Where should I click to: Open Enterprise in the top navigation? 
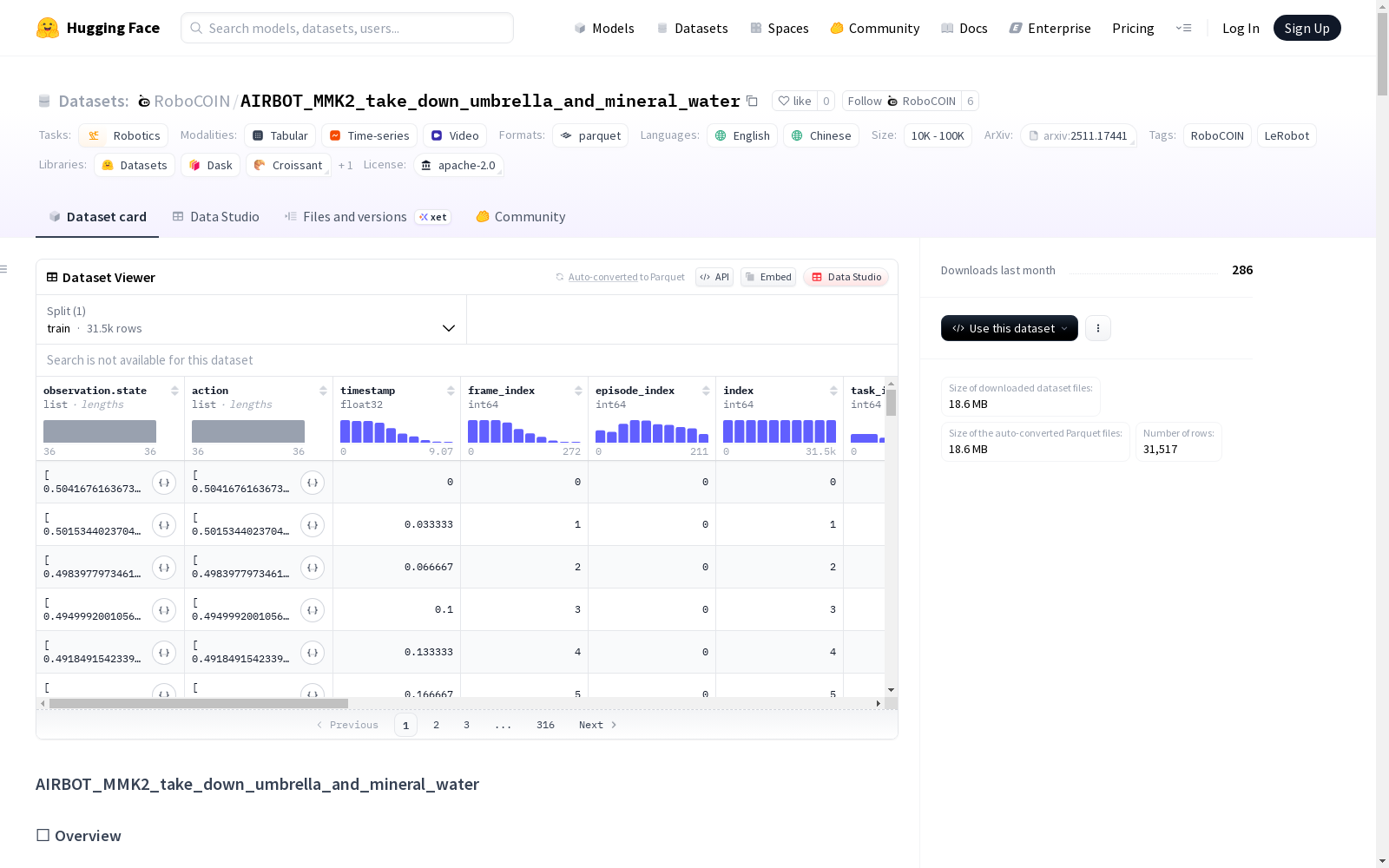pos(1050,28)
